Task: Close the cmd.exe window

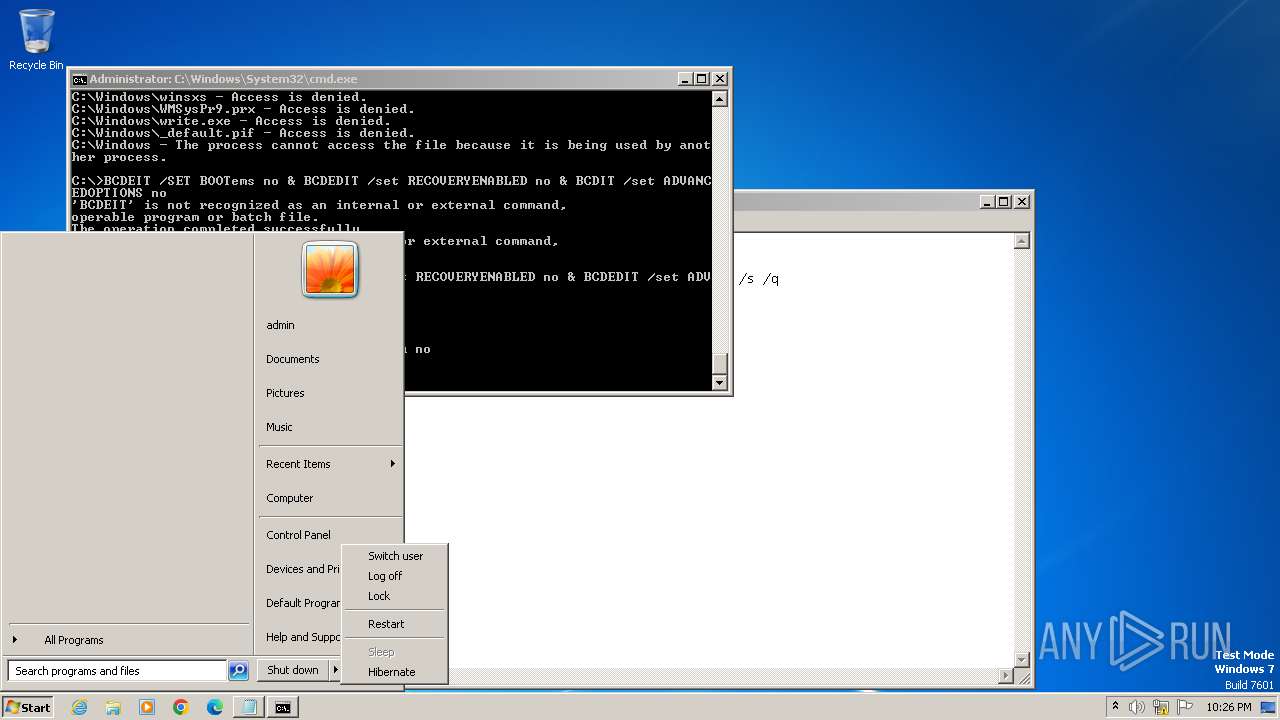Action: click(x=720, y=79)
